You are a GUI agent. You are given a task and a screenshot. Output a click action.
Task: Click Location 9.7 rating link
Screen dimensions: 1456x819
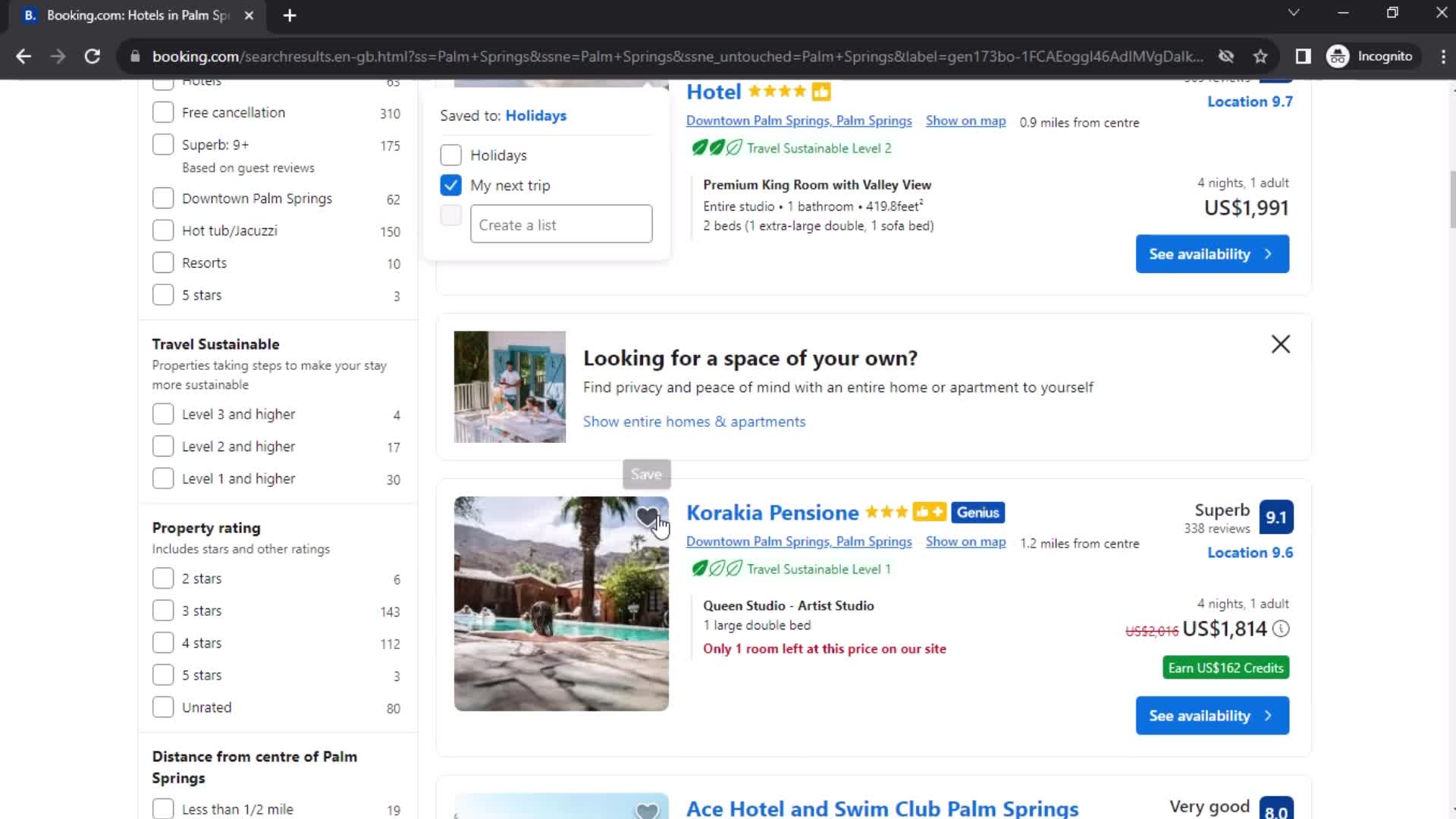(1250, 102)
